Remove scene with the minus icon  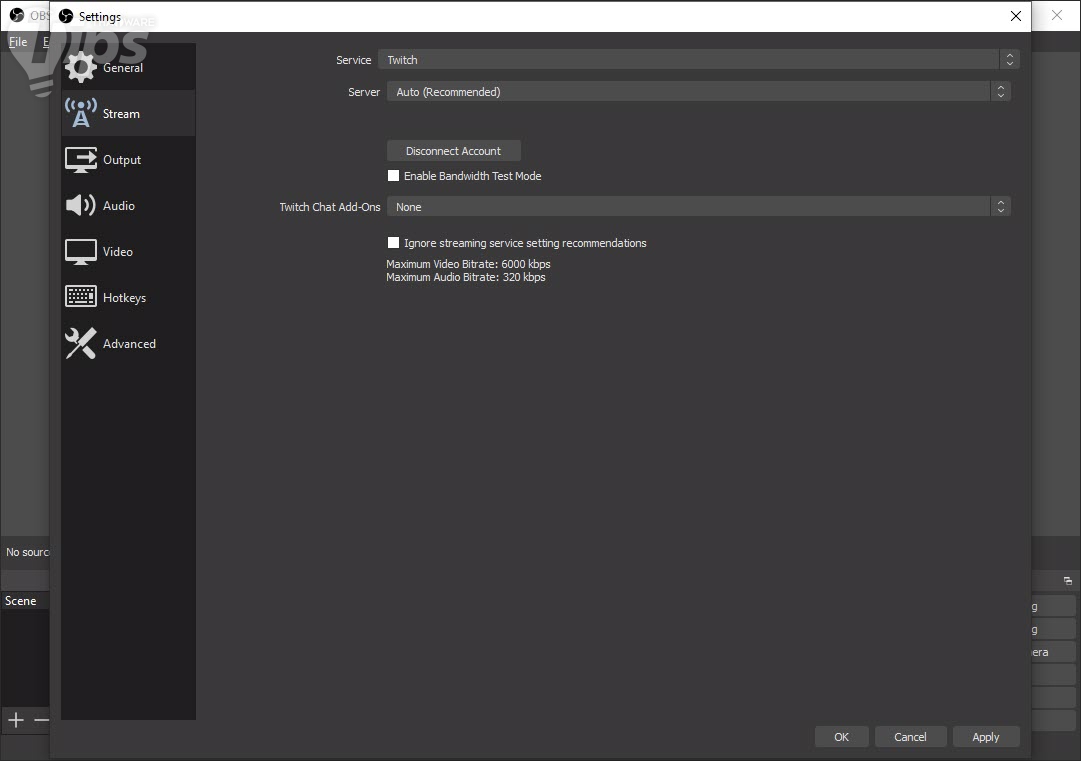click(41, 720)
